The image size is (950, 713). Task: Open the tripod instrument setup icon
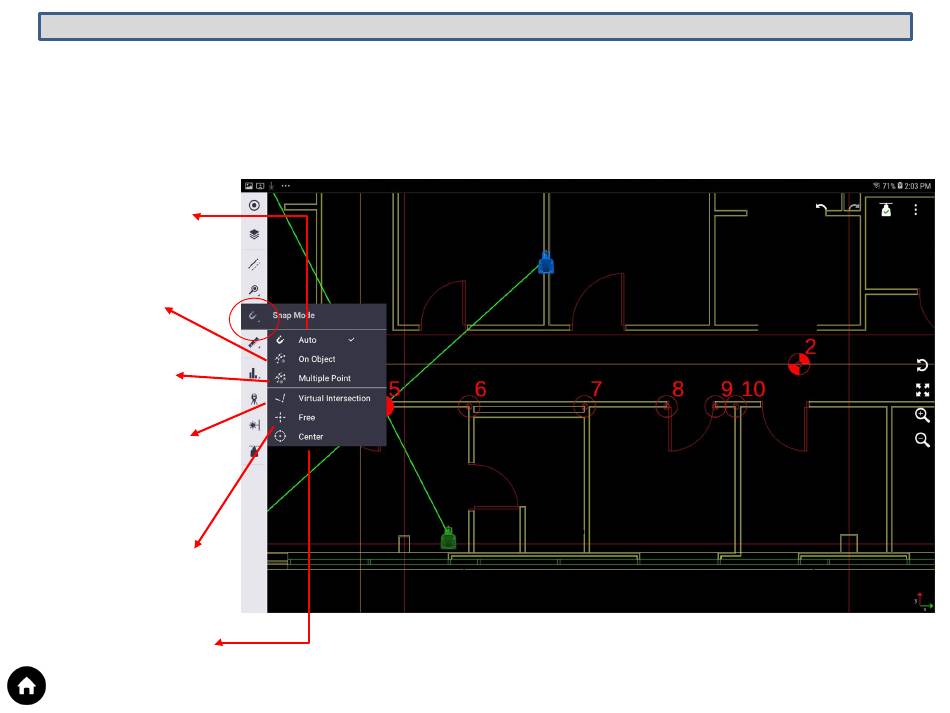[x=254, y=399]
